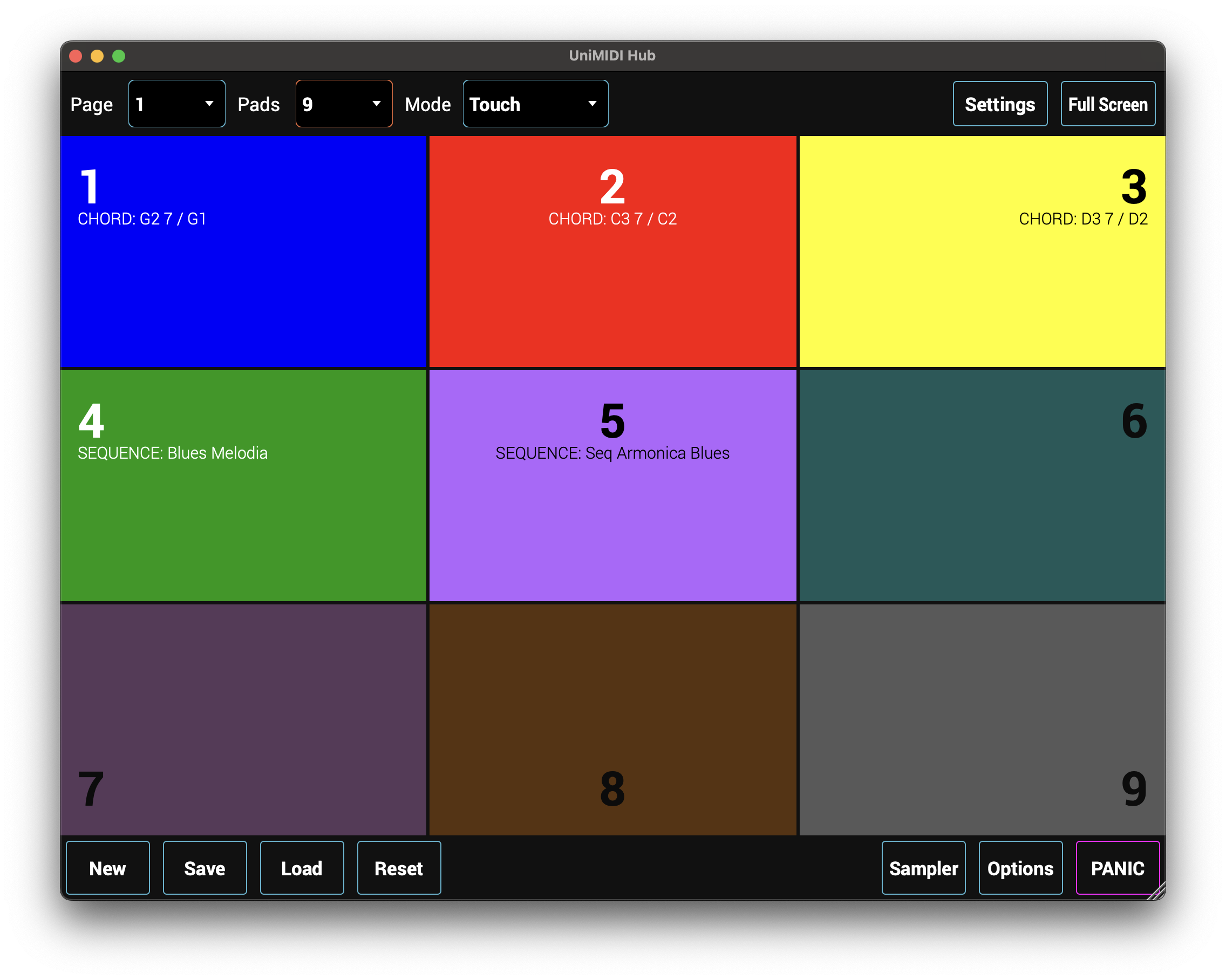
Task: Save the current pad configuration
Action: pos(204,868)
